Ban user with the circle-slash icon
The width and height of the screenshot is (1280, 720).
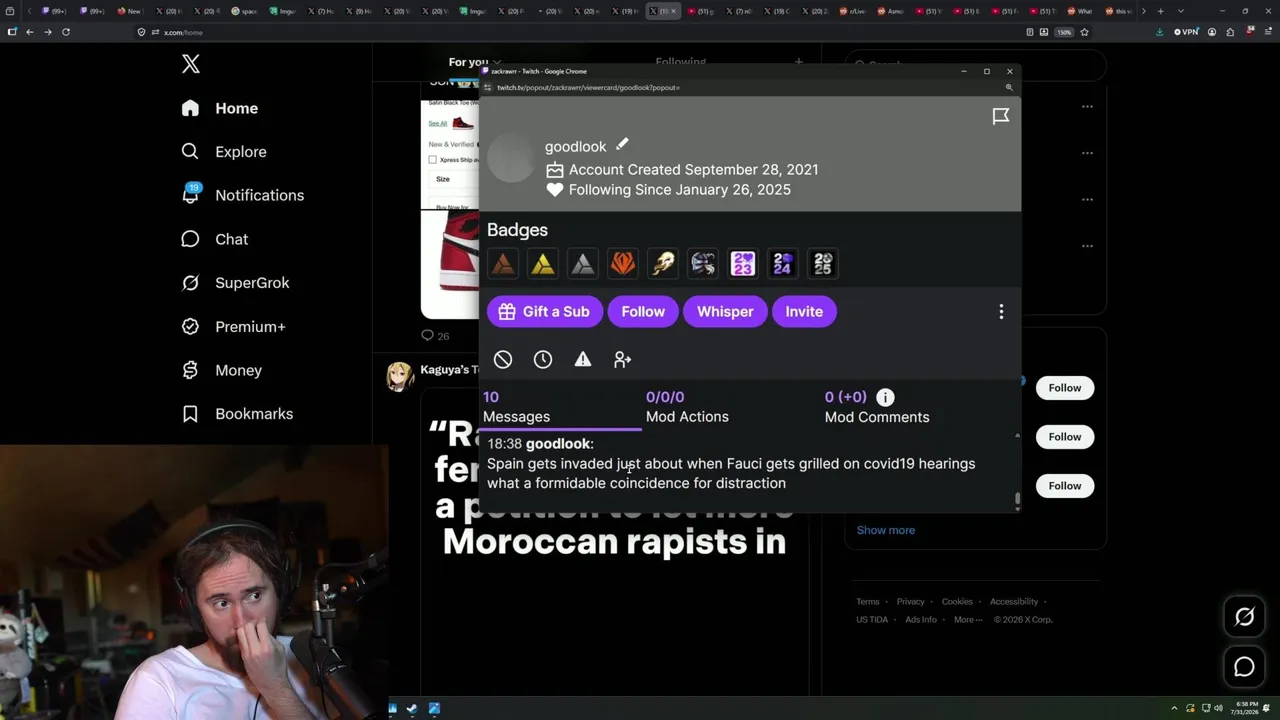(x=503, y=359)
